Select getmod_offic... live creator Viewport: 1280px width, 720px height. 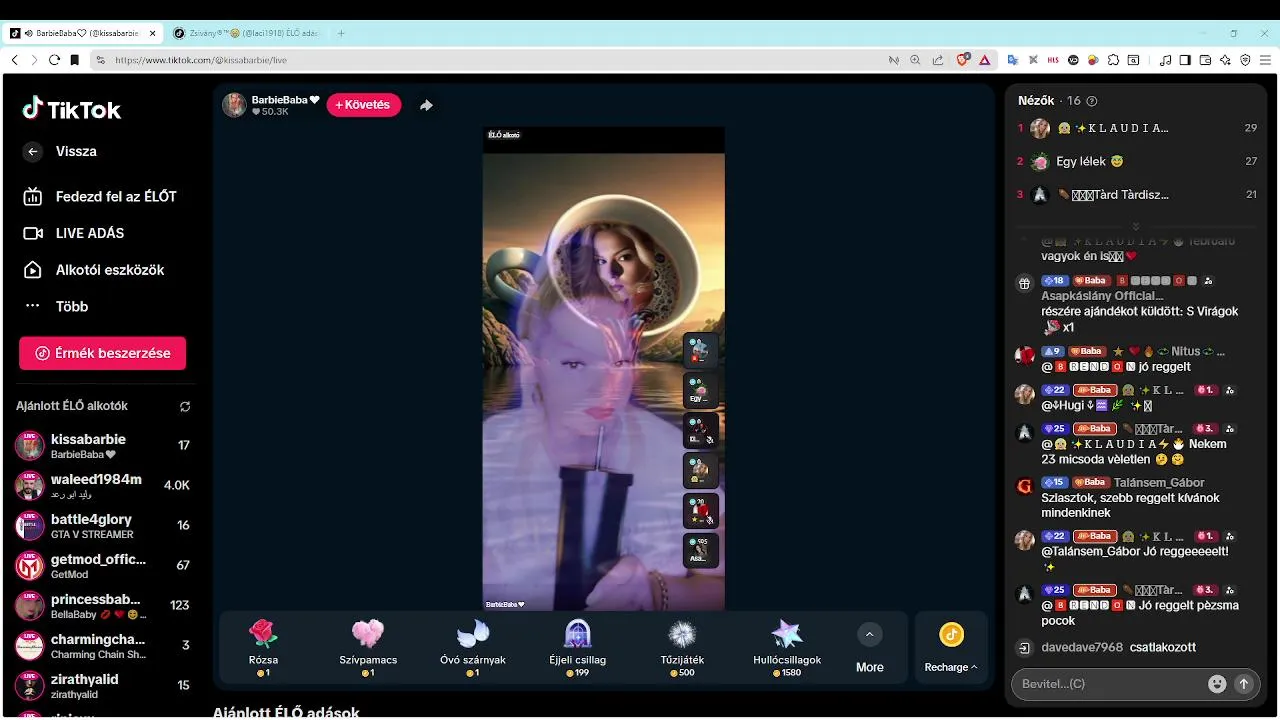pyautogui.click(x=102, y=566)
